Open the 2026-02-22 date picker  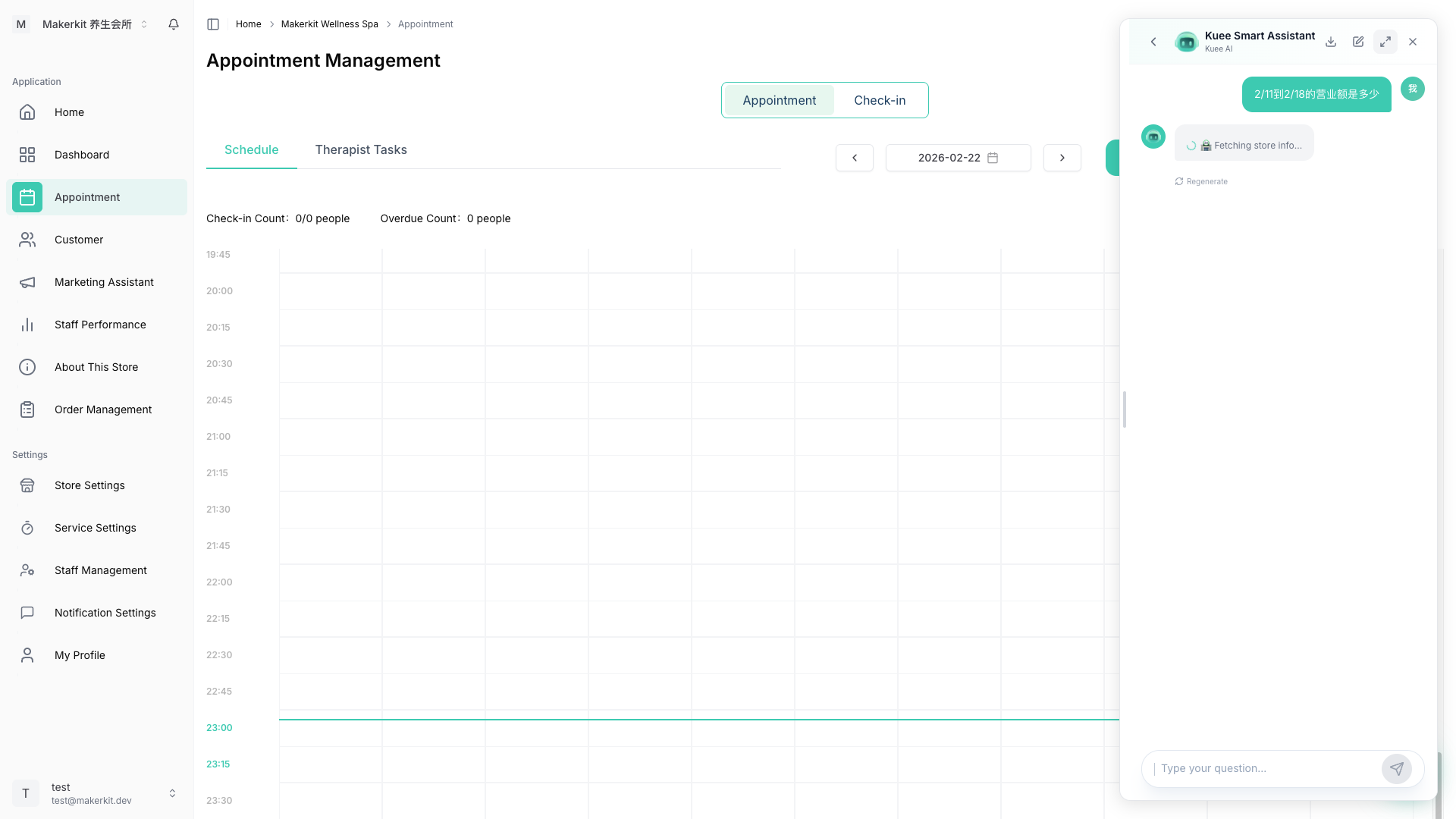958,158
